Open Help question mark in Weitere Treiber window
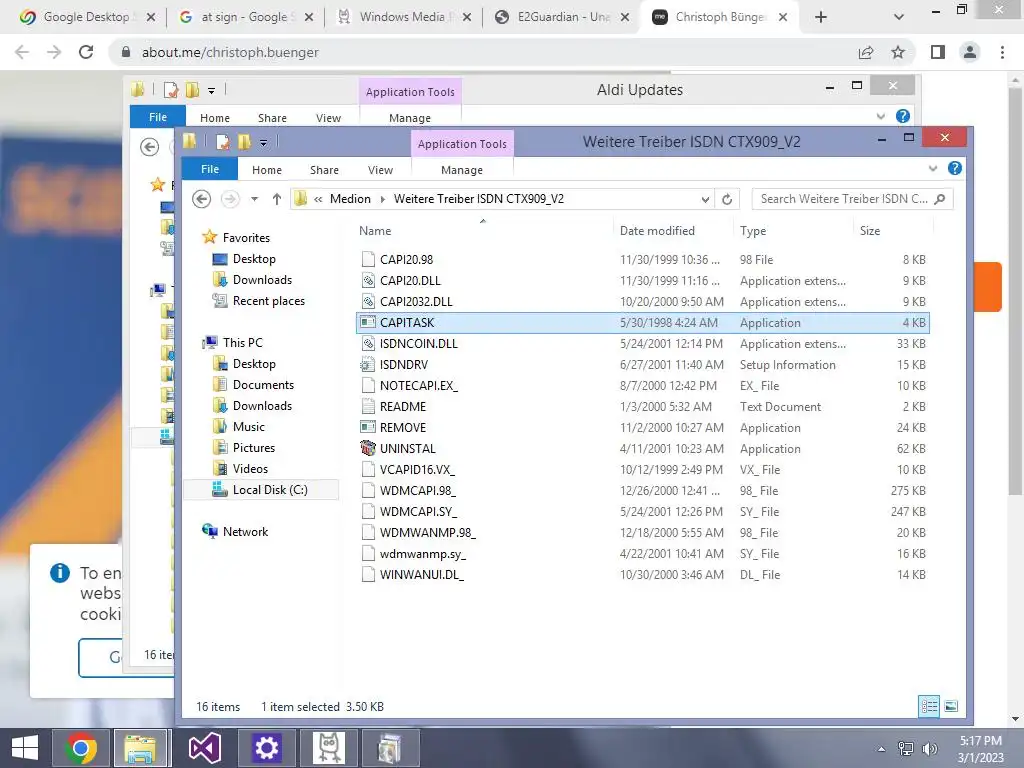The width and height of the screenshot is (1024, 768). 955,168
